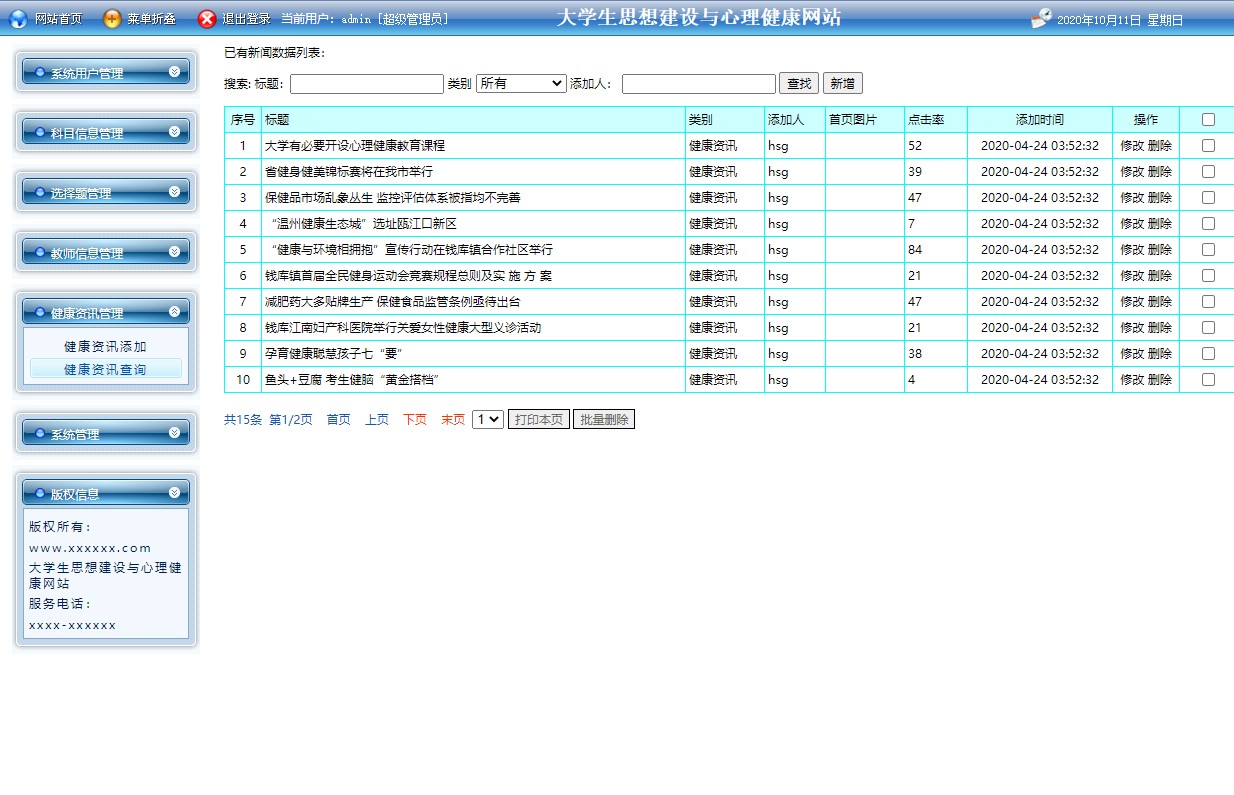Open 健康资讯查询 menu item
1234x795 pixels.
coord(105,369)
